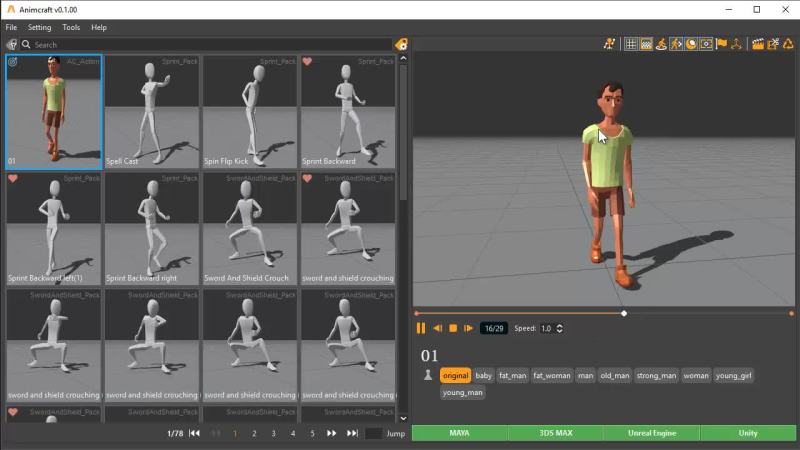Image resolution: width=800 pixels, height=450 pixels.
Task: Export to Unity
Action: tap(748, 433)
